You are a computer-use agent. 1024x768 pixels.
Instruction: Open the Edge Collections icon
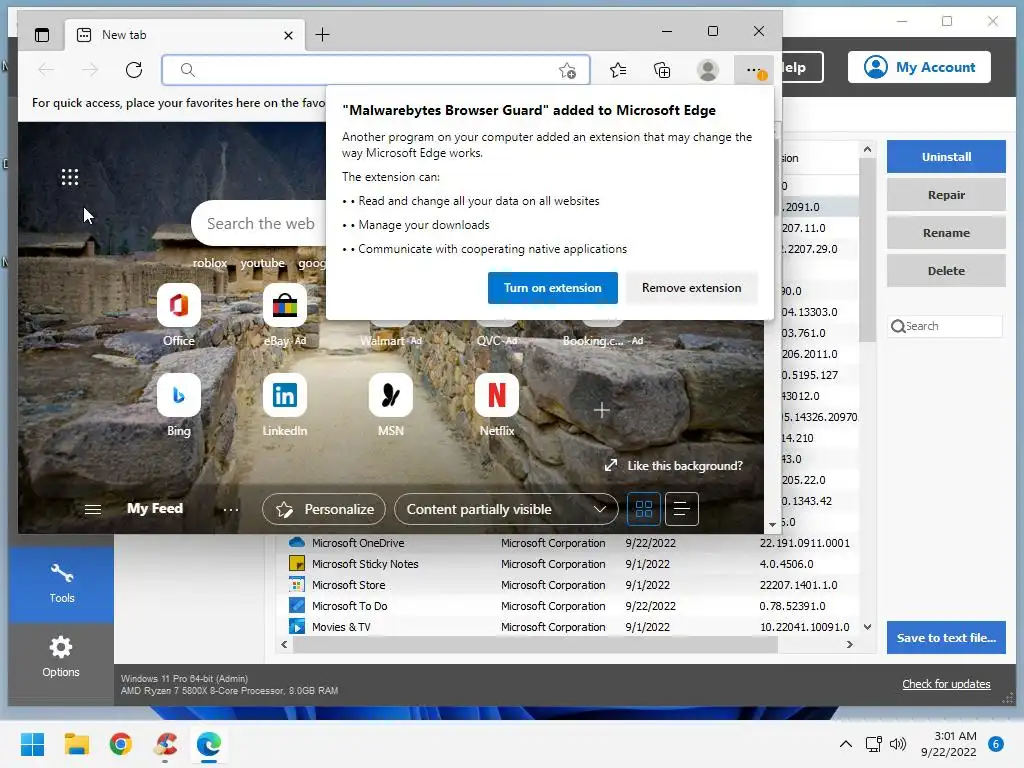point(662,70)
